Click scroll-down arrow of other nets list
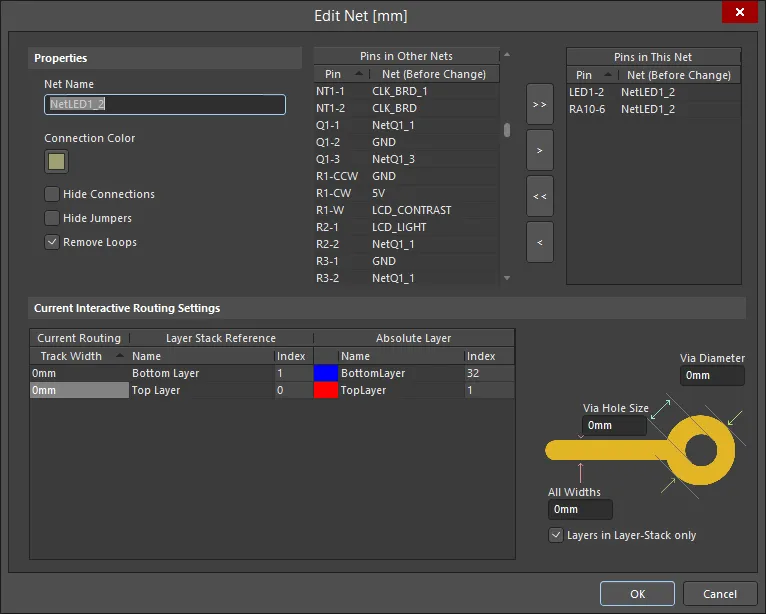This screenshot has width=766, height=614. 507,278
